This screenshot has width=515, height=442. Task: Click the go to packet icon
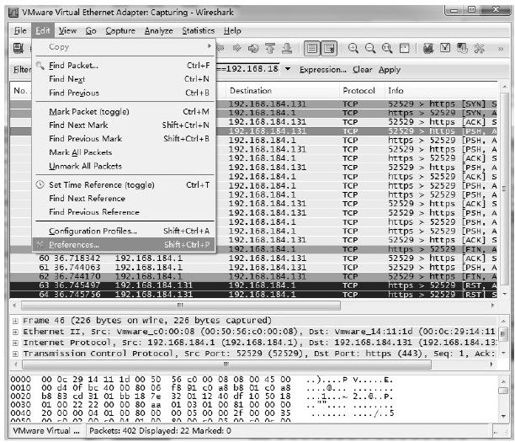pyautogui.click(x=253, y=49)
